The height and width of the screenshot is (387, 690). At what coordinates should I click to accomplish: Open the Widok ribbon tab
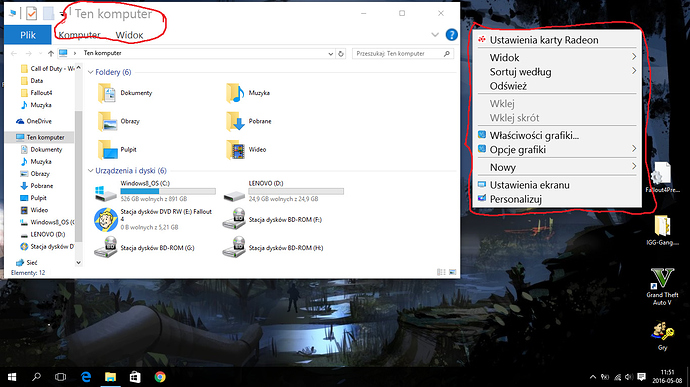[129, 35]
